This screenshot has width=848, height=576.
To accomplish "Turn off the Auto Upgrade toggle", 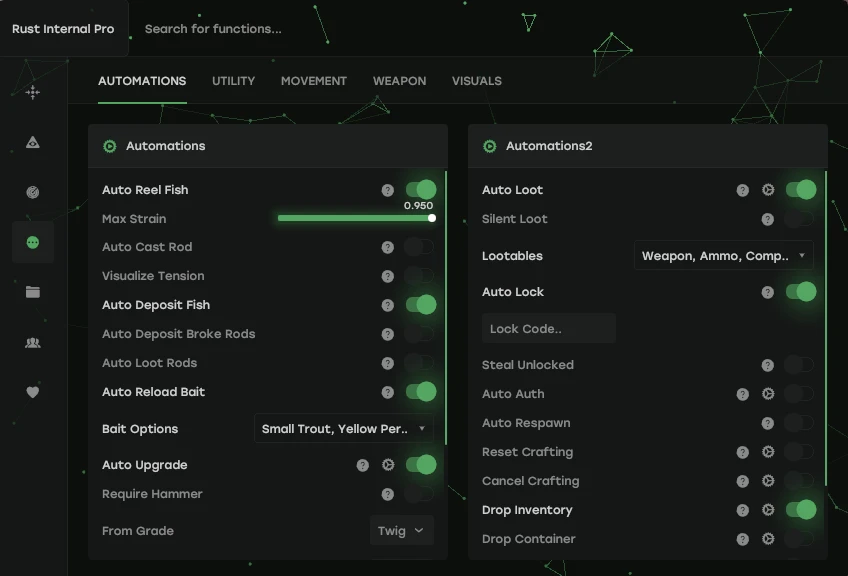I will tap(421, 465).
